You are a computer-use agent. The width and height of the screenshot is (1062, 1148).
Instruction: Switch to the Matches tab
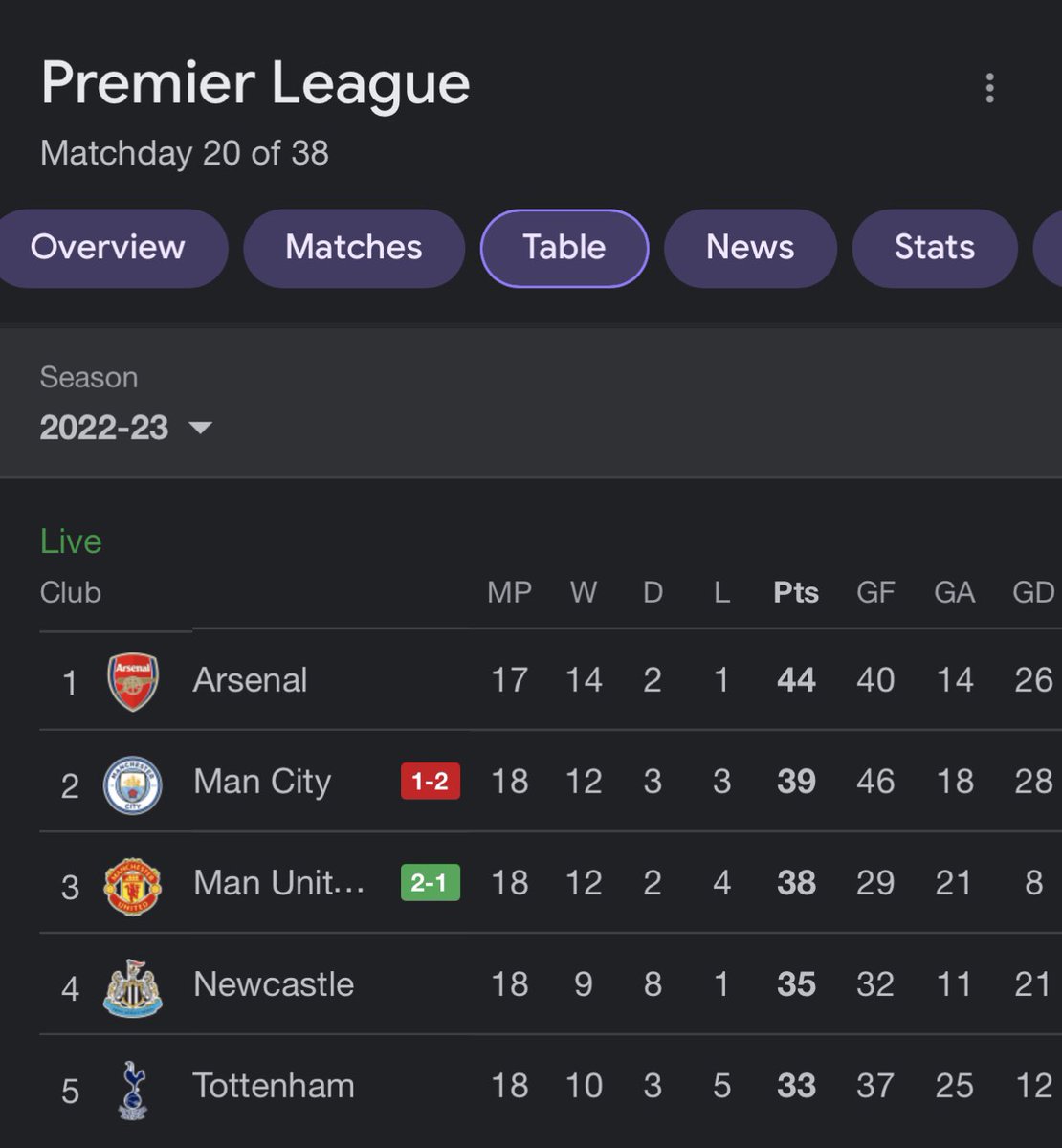tap(354, 248)
